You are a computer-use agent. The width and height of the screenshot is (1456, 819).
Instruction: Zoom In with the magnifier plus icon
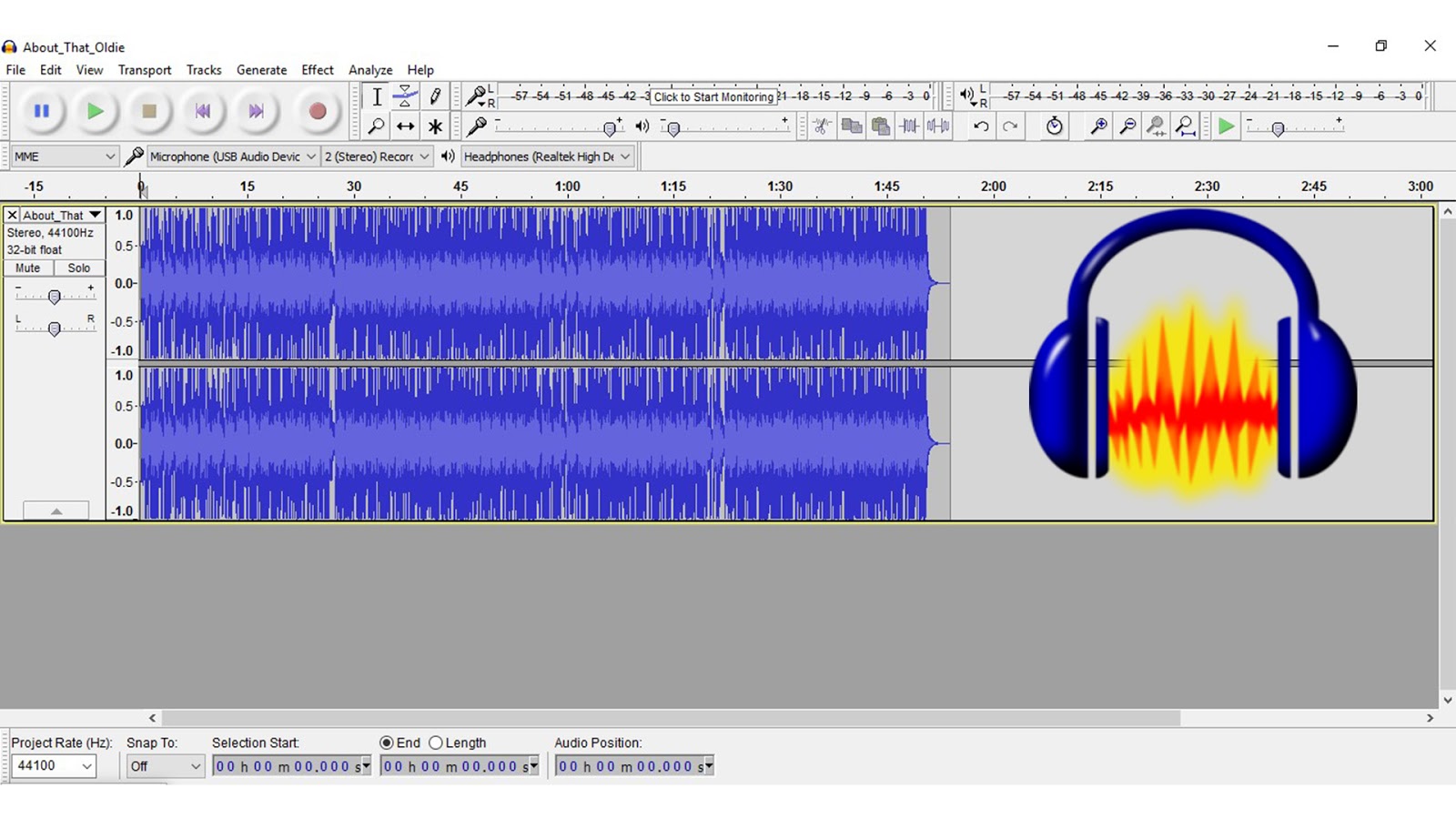(1098, 126)
